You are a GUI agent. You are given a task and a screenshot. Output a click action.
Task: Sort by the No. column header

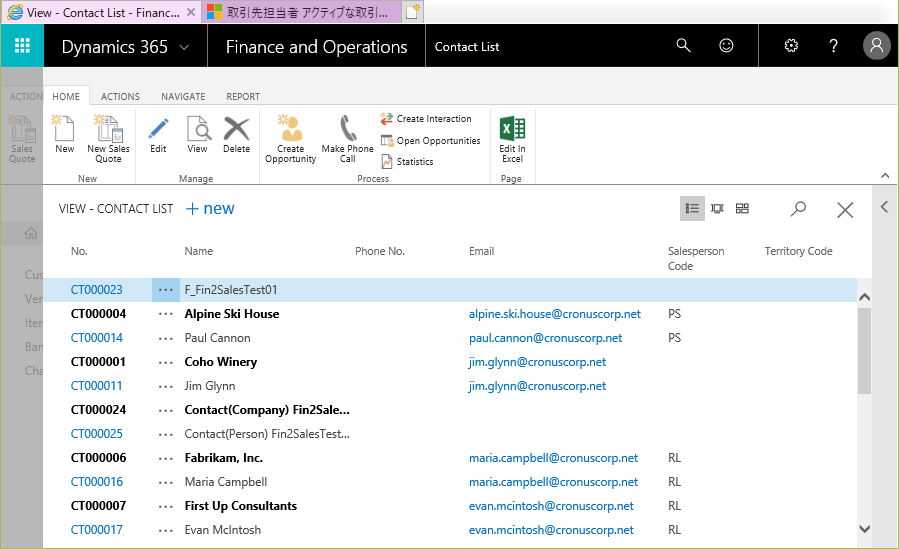pos(79,251)
